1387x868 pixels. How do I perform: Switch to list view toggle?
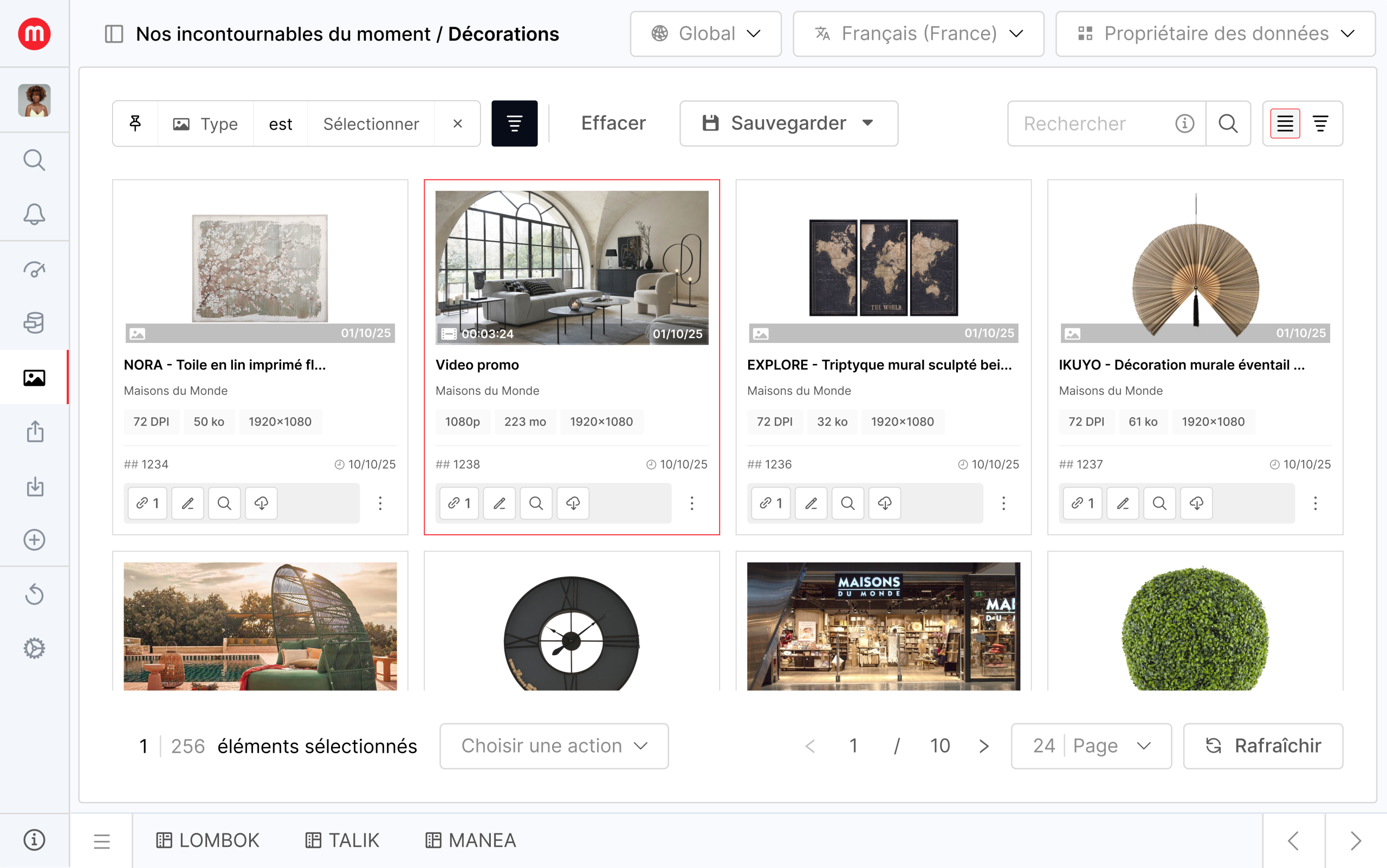point(1285,124)
